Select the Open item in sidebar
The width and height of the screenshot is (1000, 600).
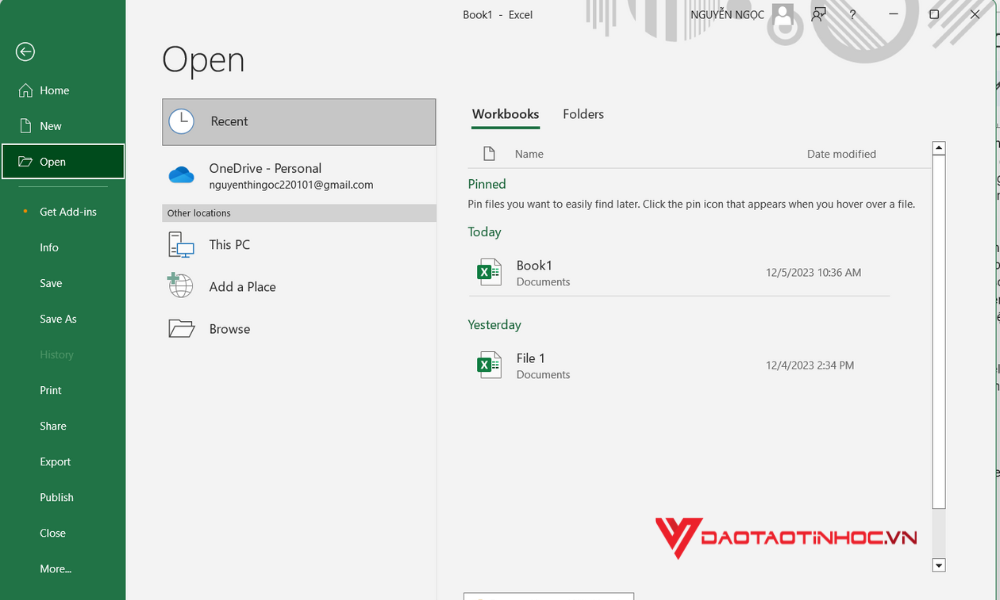pyautogui.click(x=62, y=161)
